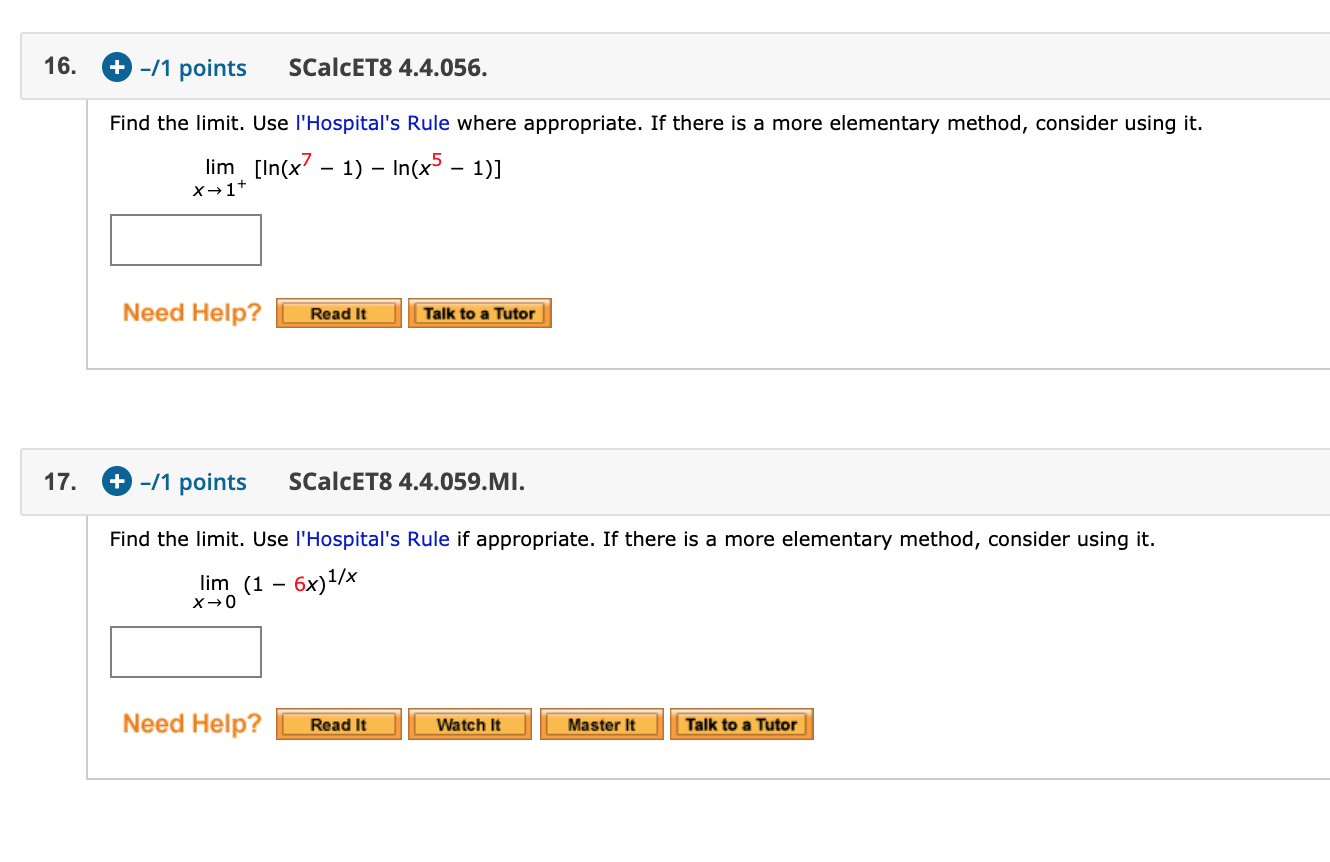The height and width of the screenshot is (862, 1330).
Task: Click Talk to a Tutor under question 16
Action: (x=479, y=312)
